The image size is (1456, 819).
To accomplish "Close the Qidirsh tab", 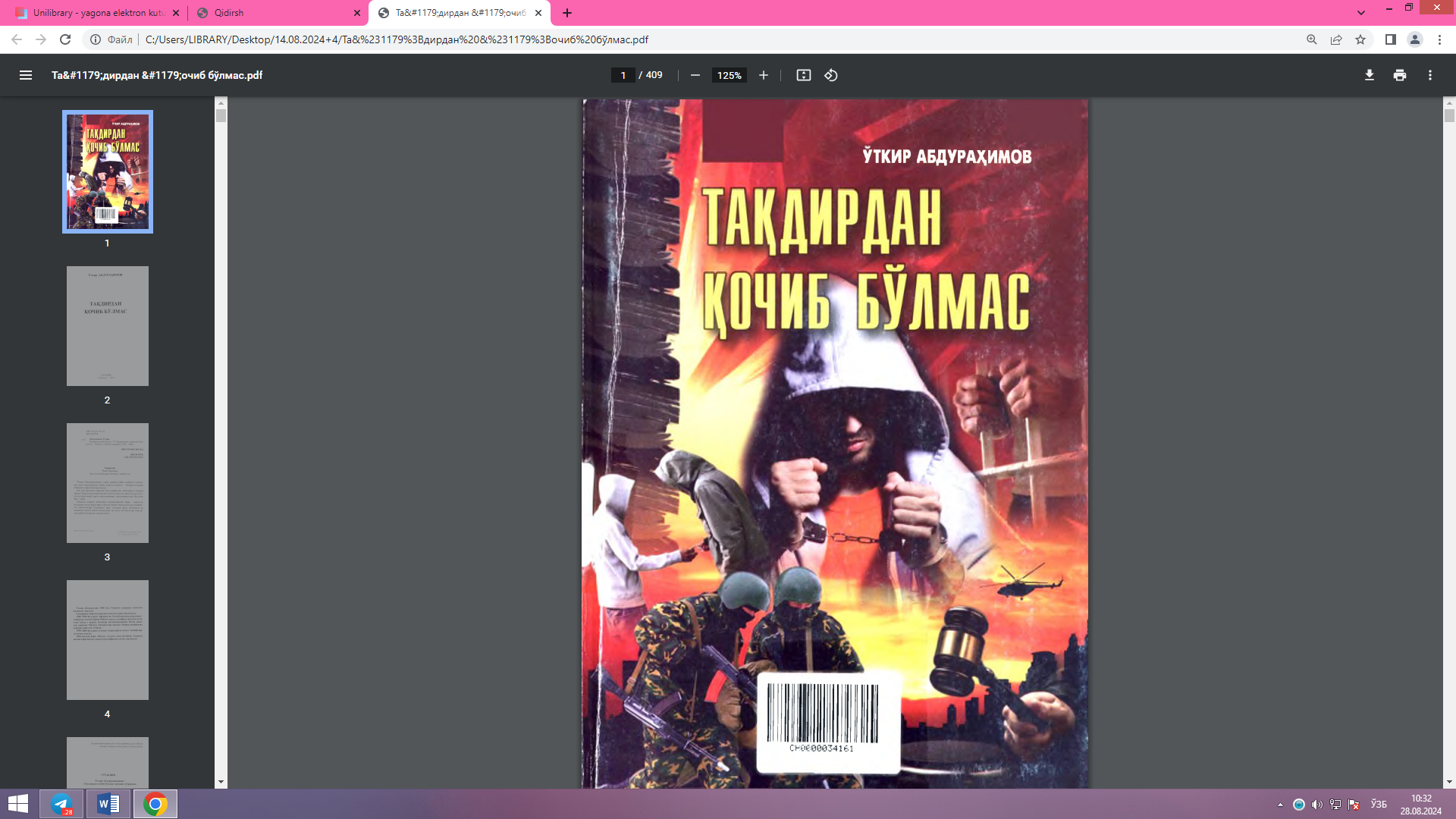I will [357, 13].
